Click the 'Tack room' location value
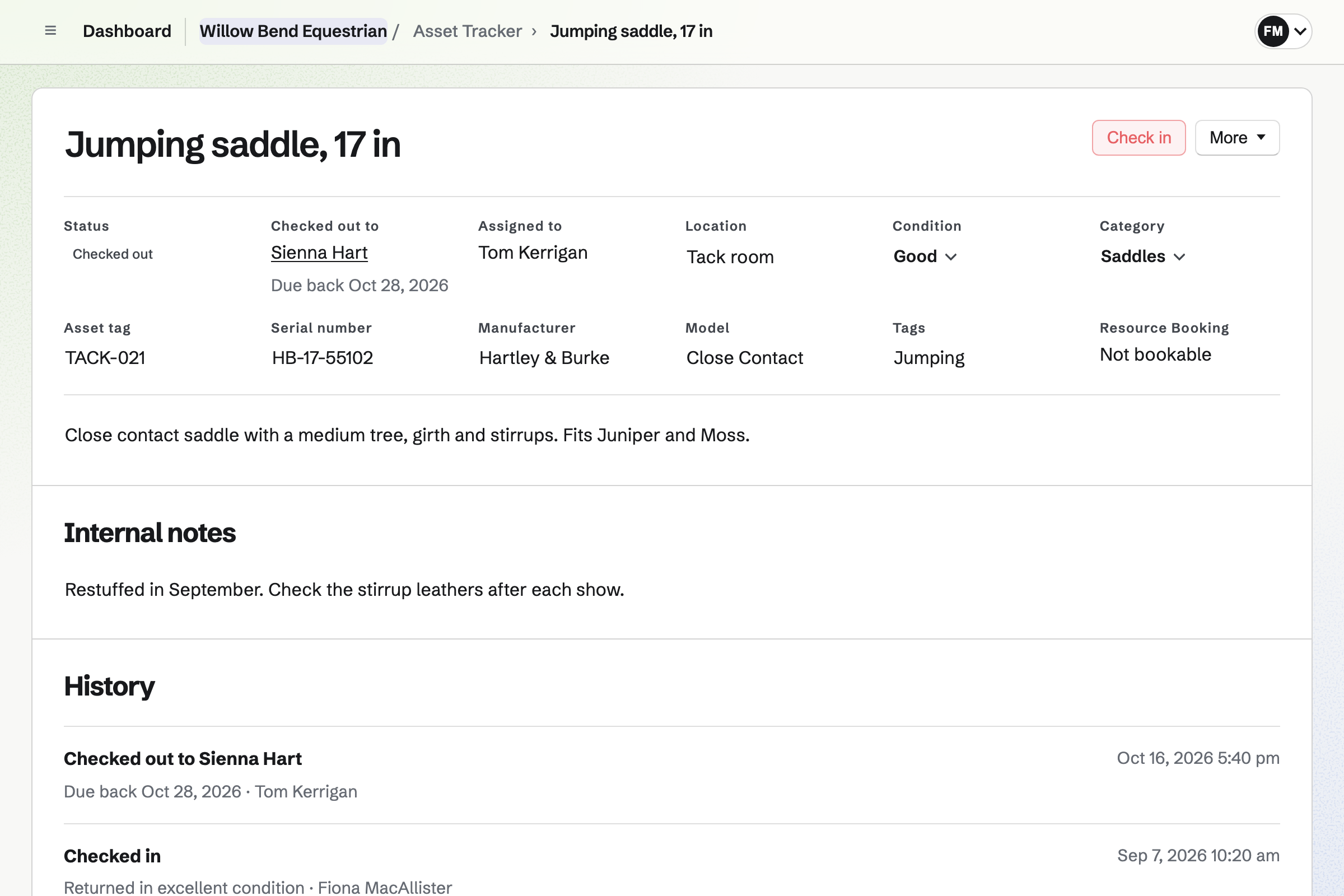 pyautogui.click(x=730, y=257)
